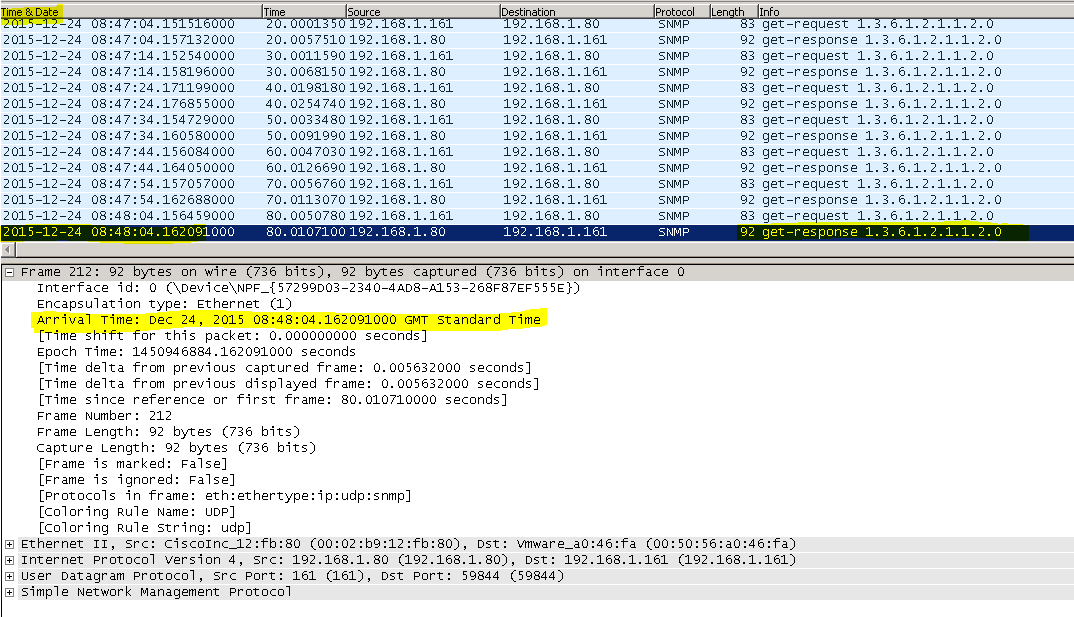Click the Source column header
Screen dimensions: 1074x617
click(422, 12)
